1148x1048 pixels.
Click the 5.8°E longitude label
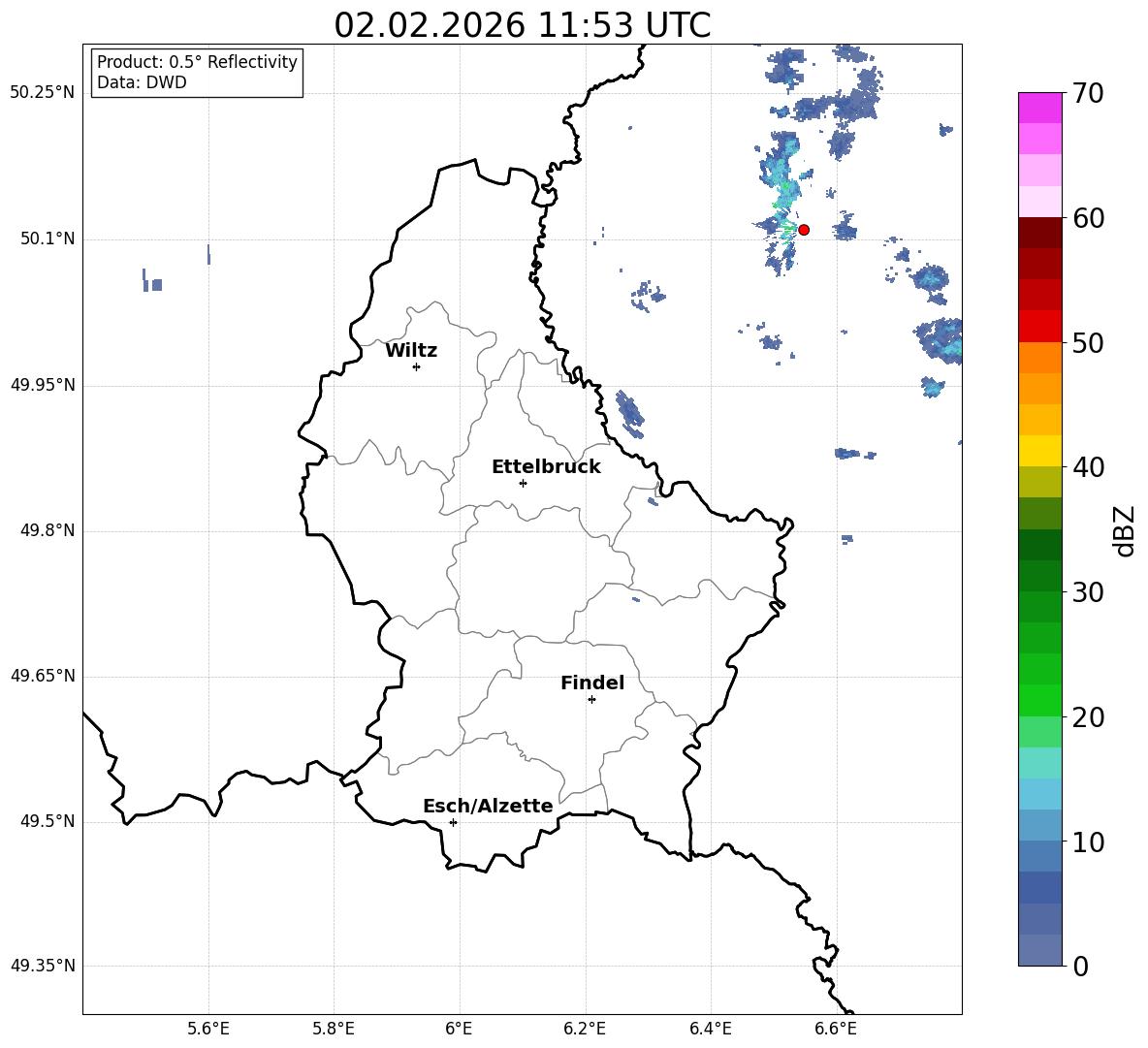(334, 1029)
